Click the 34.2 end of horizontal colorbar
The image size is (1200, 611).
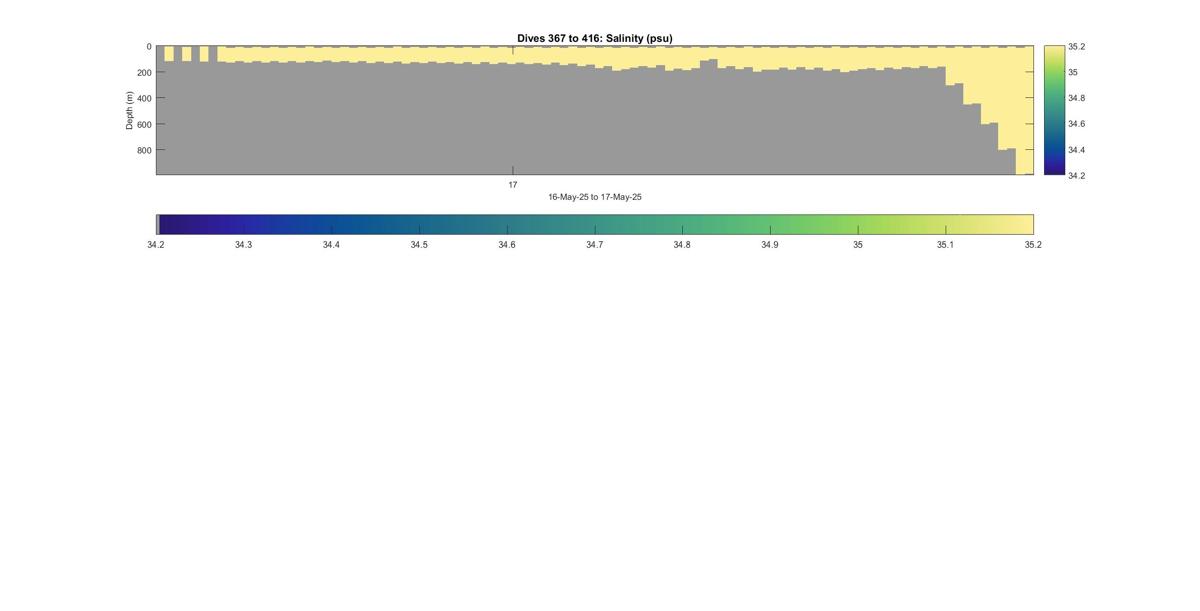click(159, 224)
